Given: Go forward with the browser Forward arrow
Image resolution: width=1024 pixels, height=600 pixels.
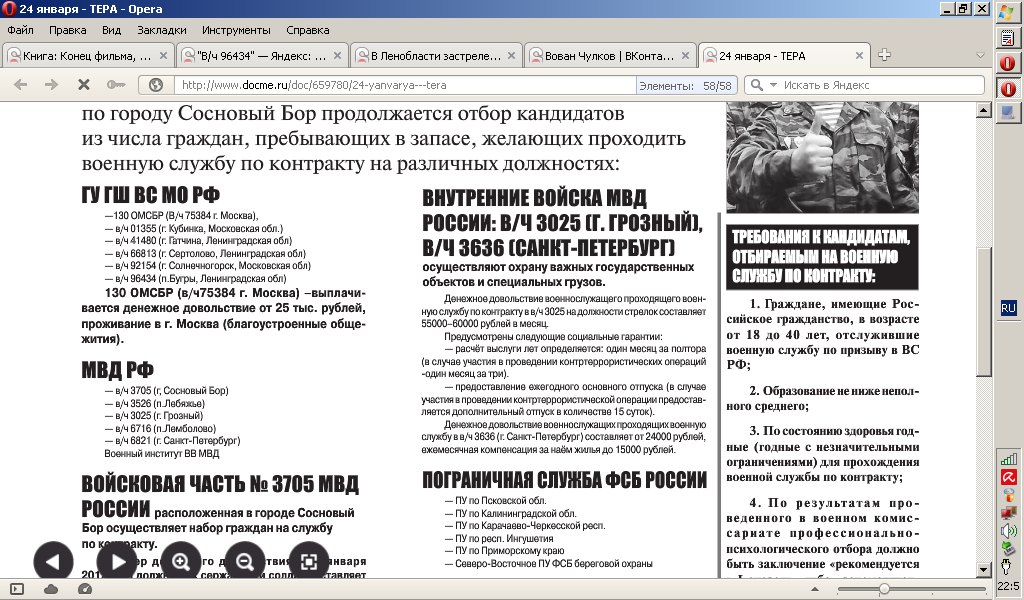Looking at the screenshot, I should (x=52, y=85).
